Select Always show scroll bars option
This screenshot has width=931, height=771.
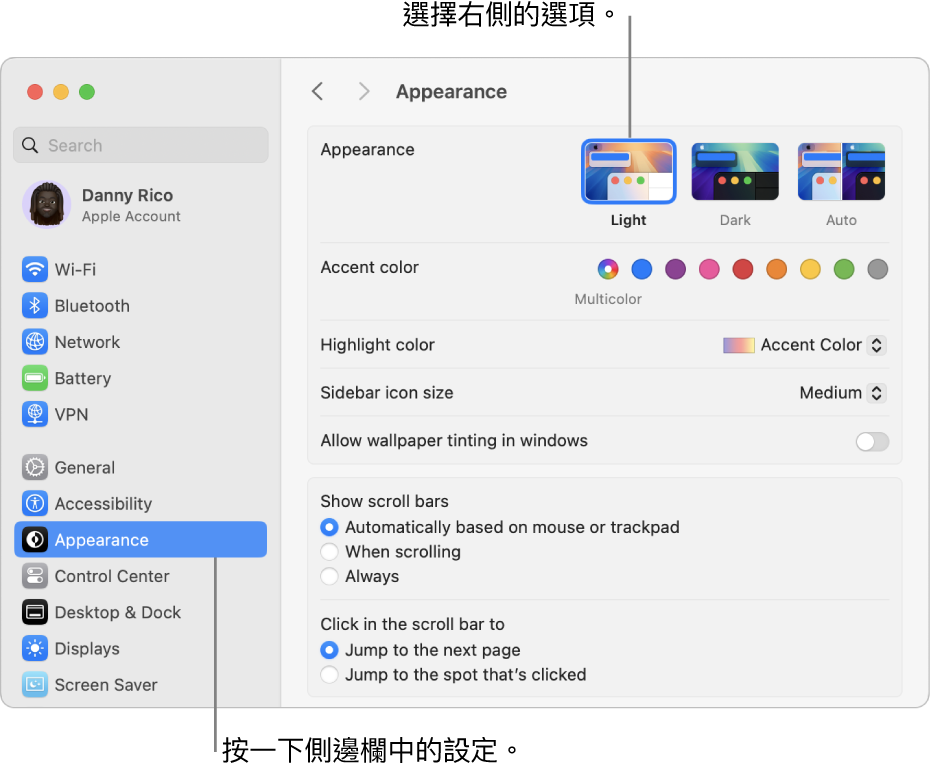[x=330, y=576]
